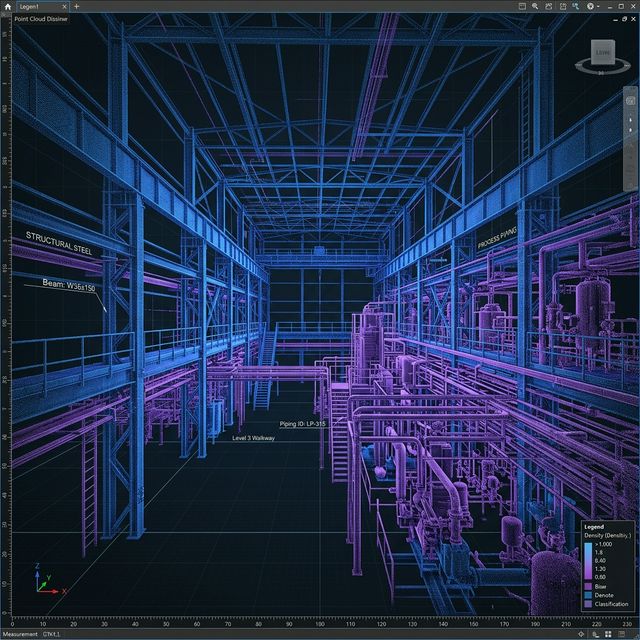Viewport: 640px width, 640px height.
Task: Click the Measurement status bar label
Action: (x=20, y=634)
